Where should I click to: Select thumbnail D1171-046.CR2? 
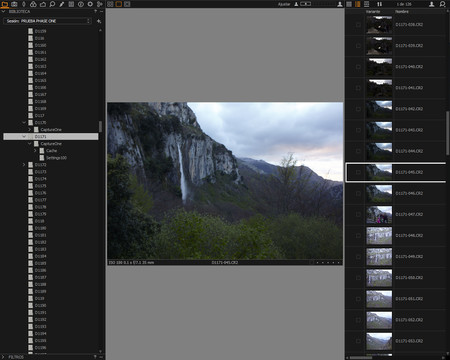379,193
